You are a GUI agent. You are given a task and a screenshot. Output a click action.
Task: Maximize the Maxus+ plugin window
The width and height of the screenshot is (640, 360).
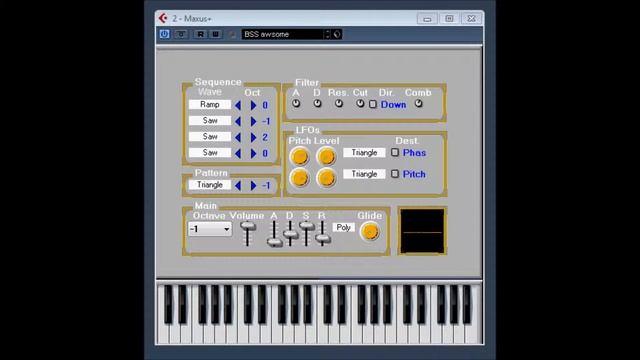coord(449,19)
